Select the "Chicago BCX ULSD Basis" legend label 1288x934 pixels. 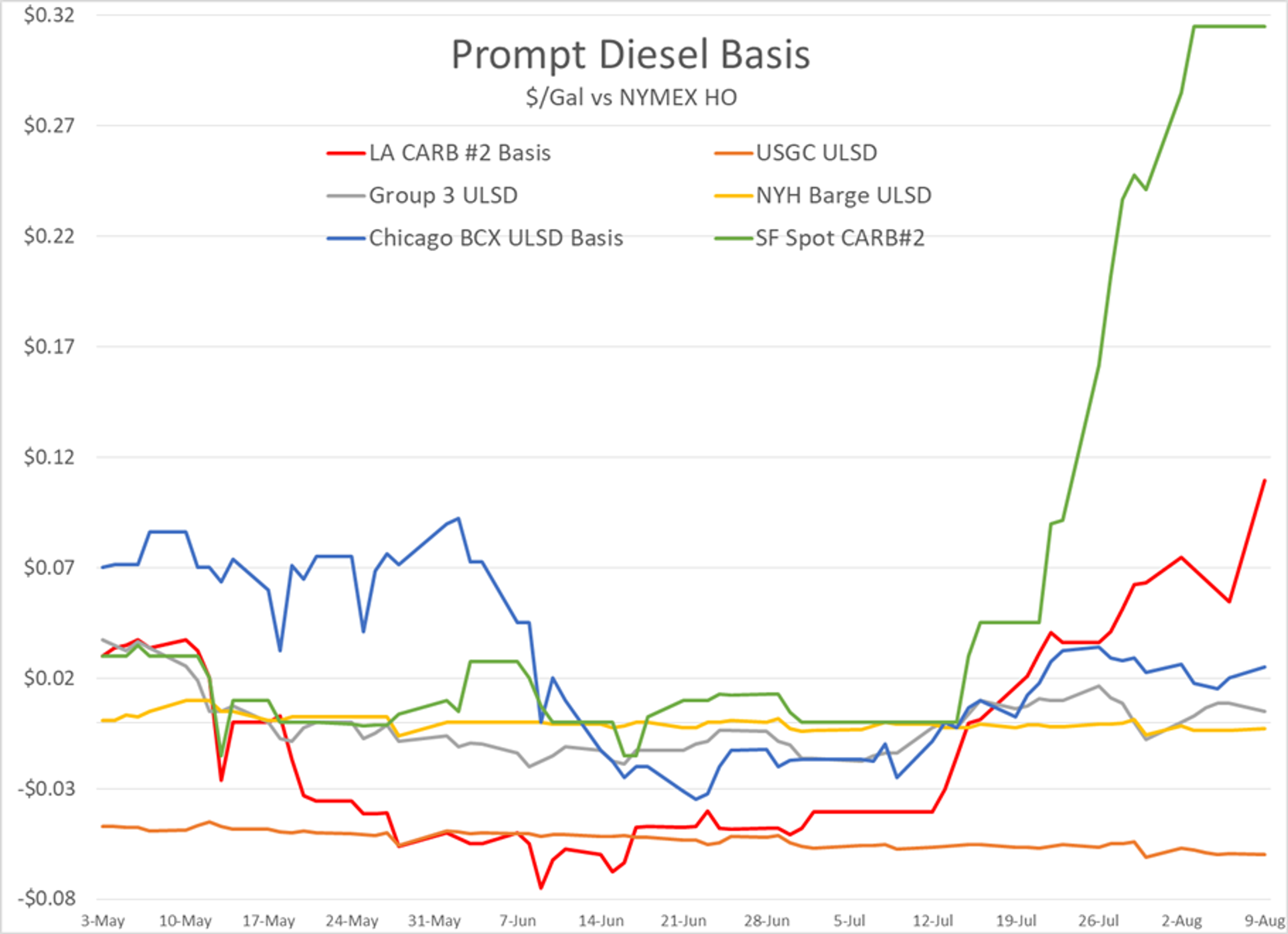click(496, 238)
